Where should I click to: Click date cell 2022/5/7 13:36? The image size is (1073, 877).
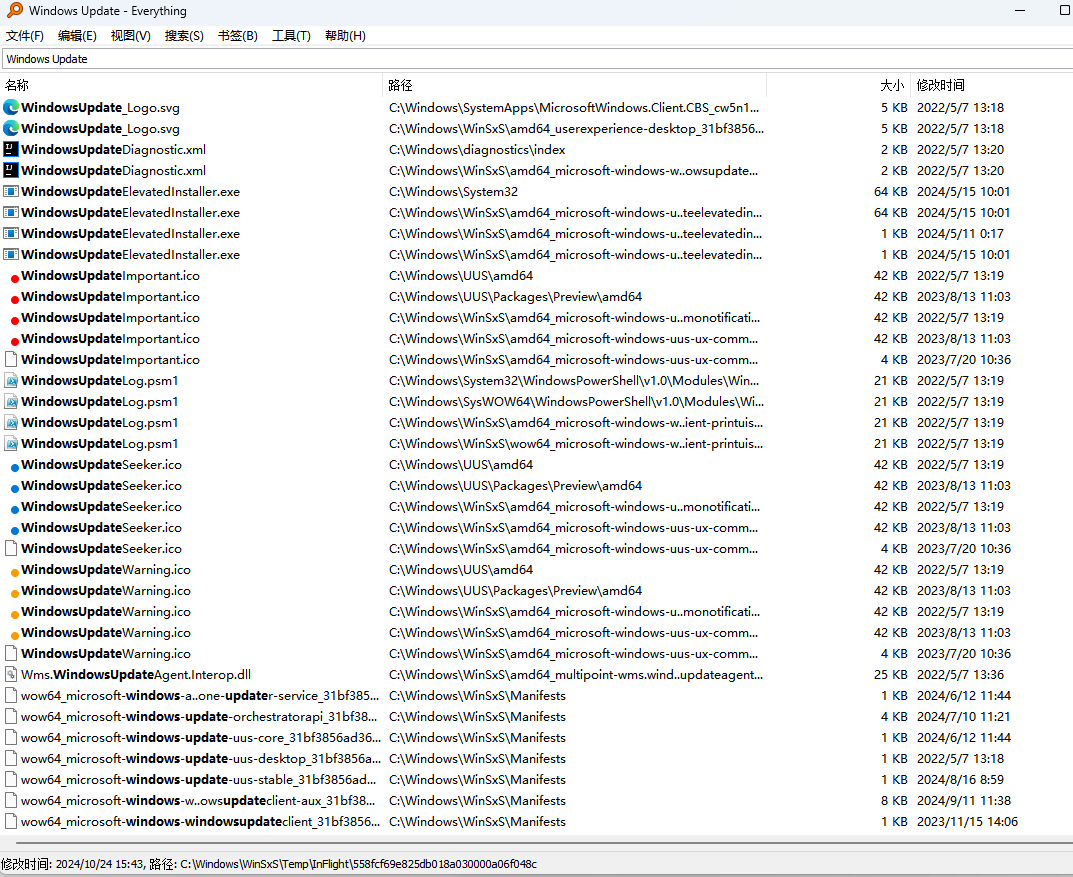click(960, 675)
